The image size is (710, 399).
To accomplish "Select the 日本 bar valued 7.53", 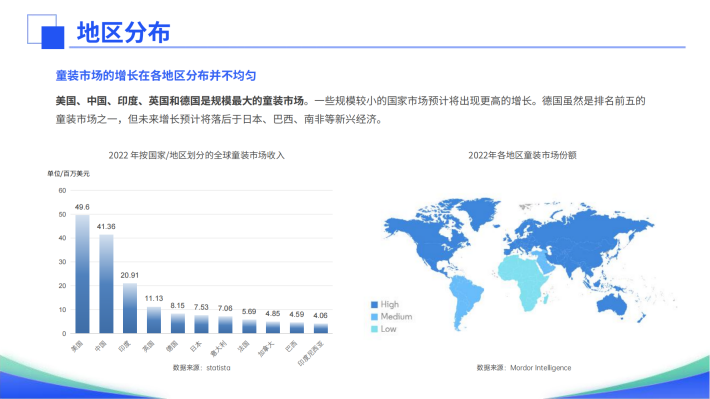I will point(201,324).
